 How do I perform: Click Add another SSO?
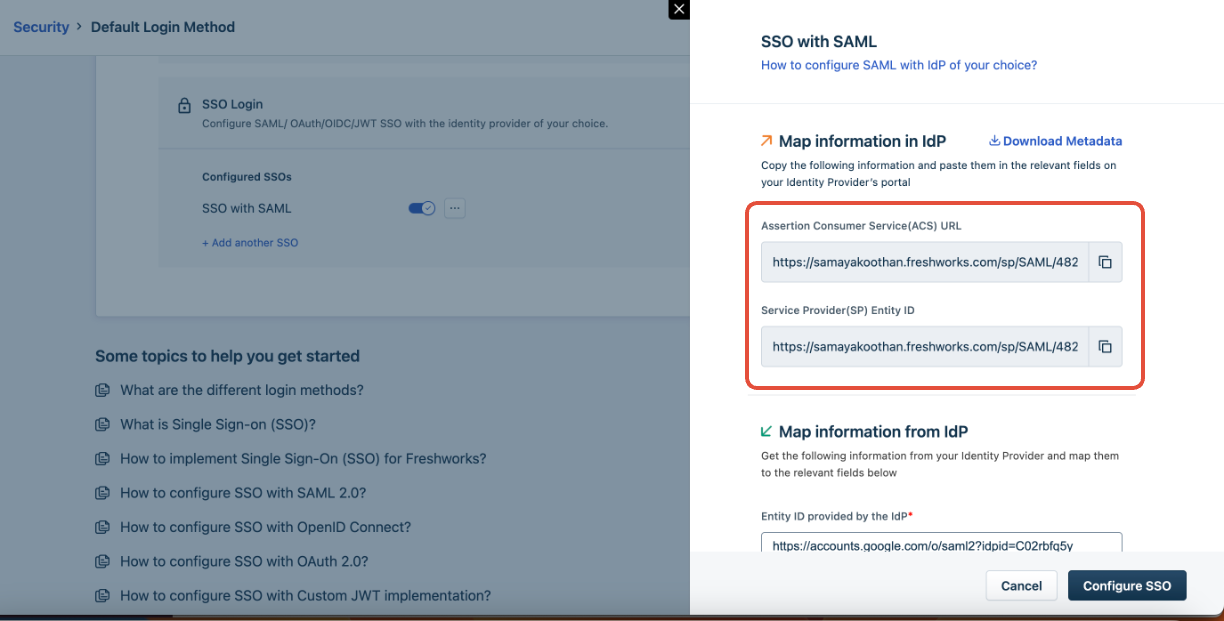pyautogui.click(x=250, y=243)
